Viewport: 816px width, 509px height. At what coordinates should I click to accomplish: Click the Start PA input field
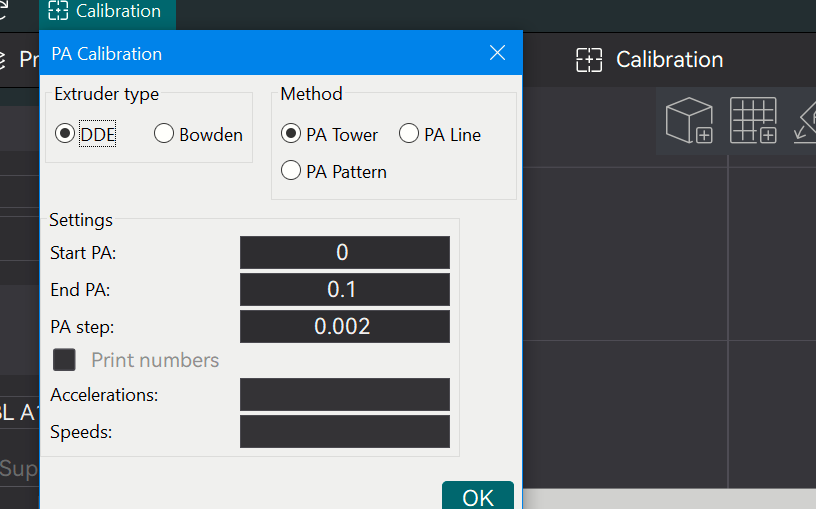(x=345, y=252)
